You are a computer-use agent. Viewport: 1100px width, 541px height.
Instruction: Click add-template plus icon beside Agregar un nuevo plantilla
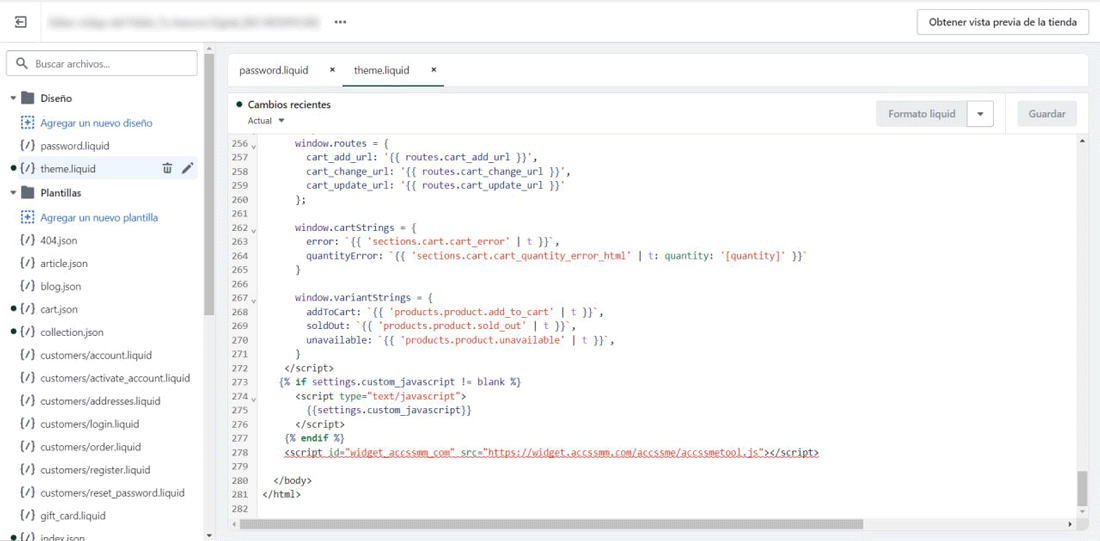point(27,218)
